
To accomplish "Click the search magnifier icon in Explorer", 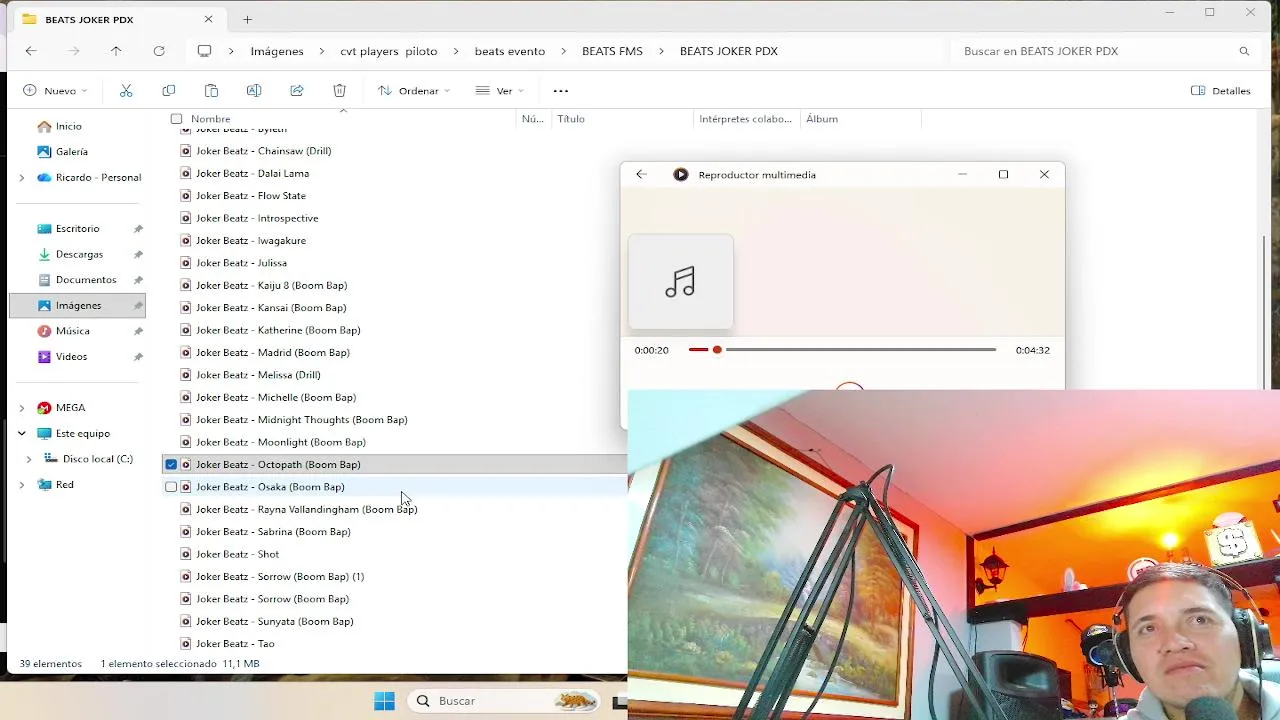I will point(1244,51).
